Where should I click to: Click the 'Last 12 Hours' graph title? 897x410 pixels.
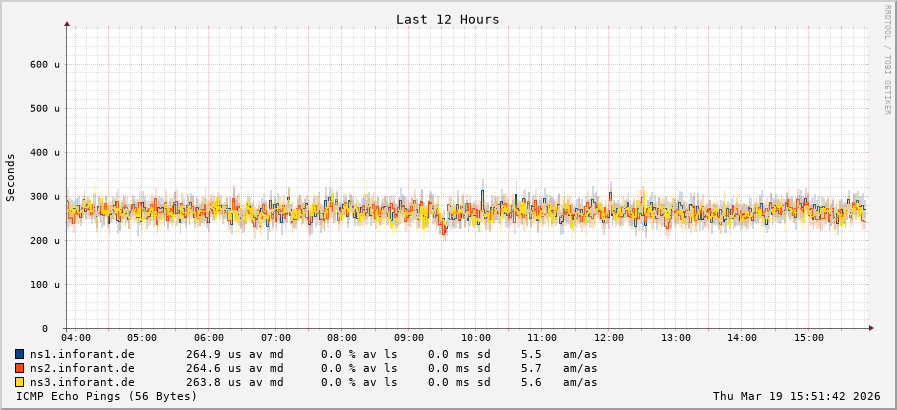tap(447, 19)
